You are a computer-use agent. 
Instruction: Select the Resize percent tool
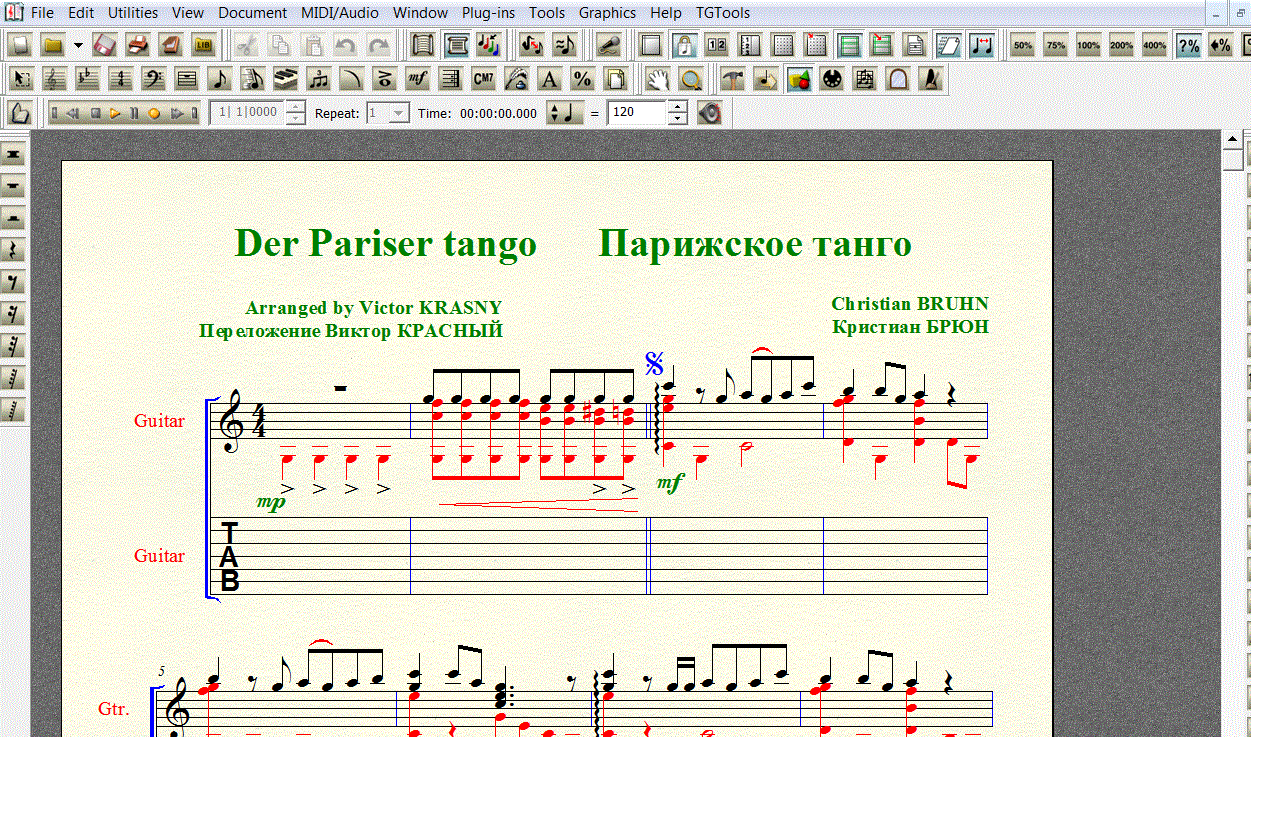click(x=583, y=79)
